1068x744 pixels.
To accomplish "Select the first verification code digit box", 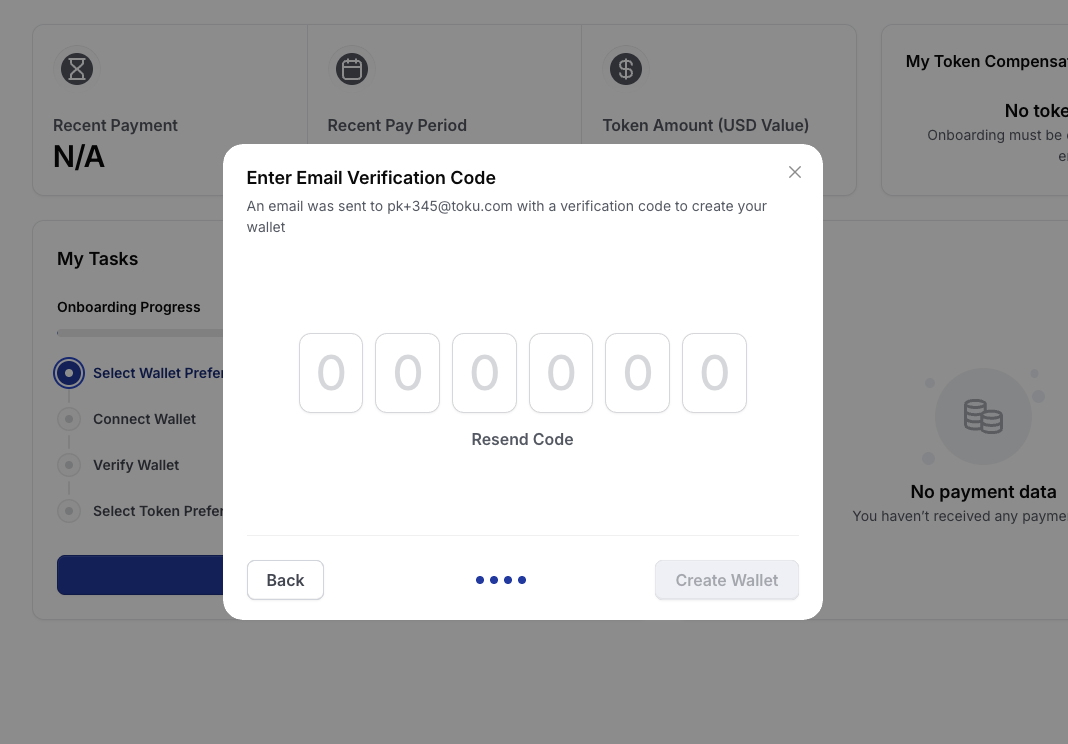I will tap(331, 373).
